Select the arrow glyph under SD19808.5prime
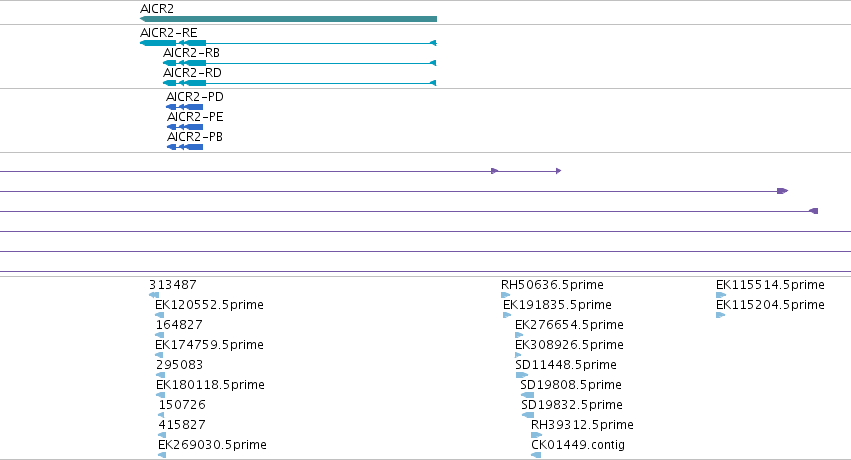 527,395
